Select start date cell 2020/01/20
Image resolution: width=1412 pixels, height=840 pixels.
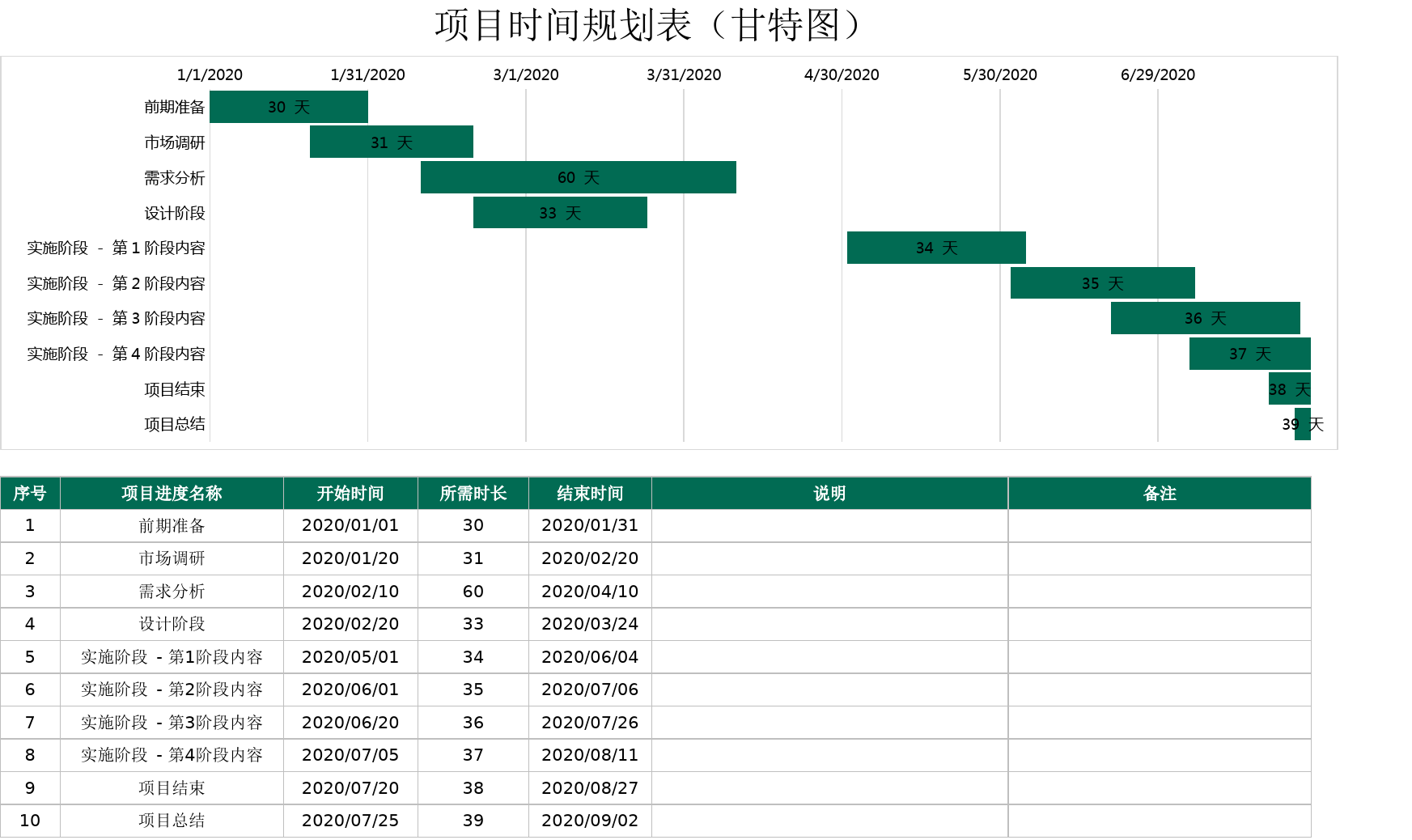[x=350, y=558]
